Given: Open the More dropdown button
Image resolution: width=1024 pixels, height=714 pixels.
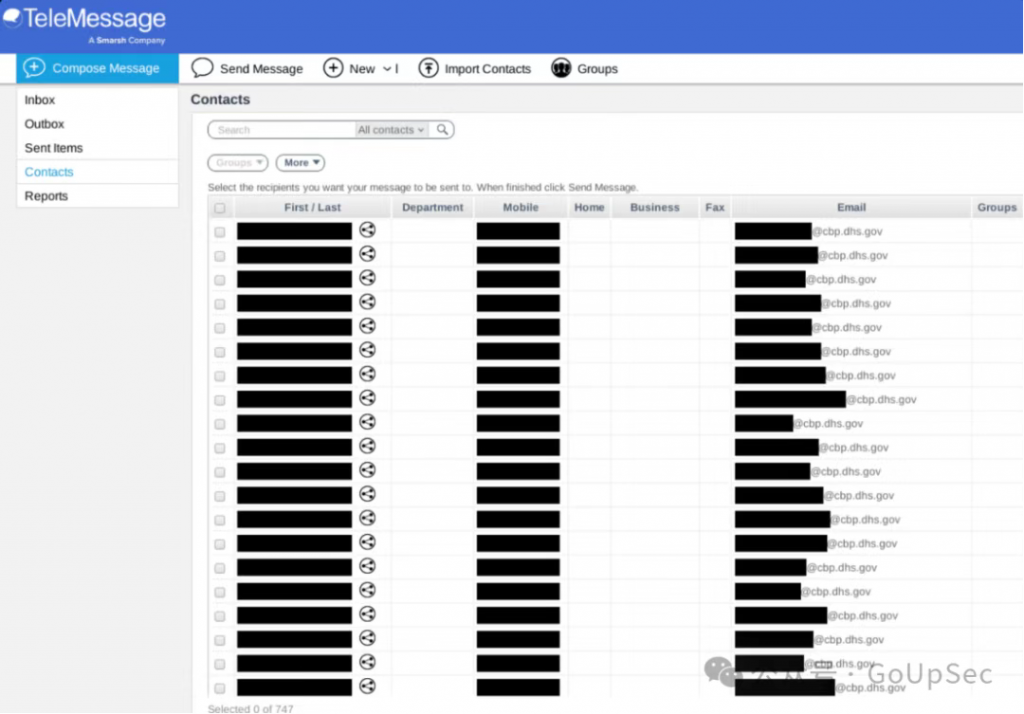Looking at the screenshot, I should pos(300,162).
